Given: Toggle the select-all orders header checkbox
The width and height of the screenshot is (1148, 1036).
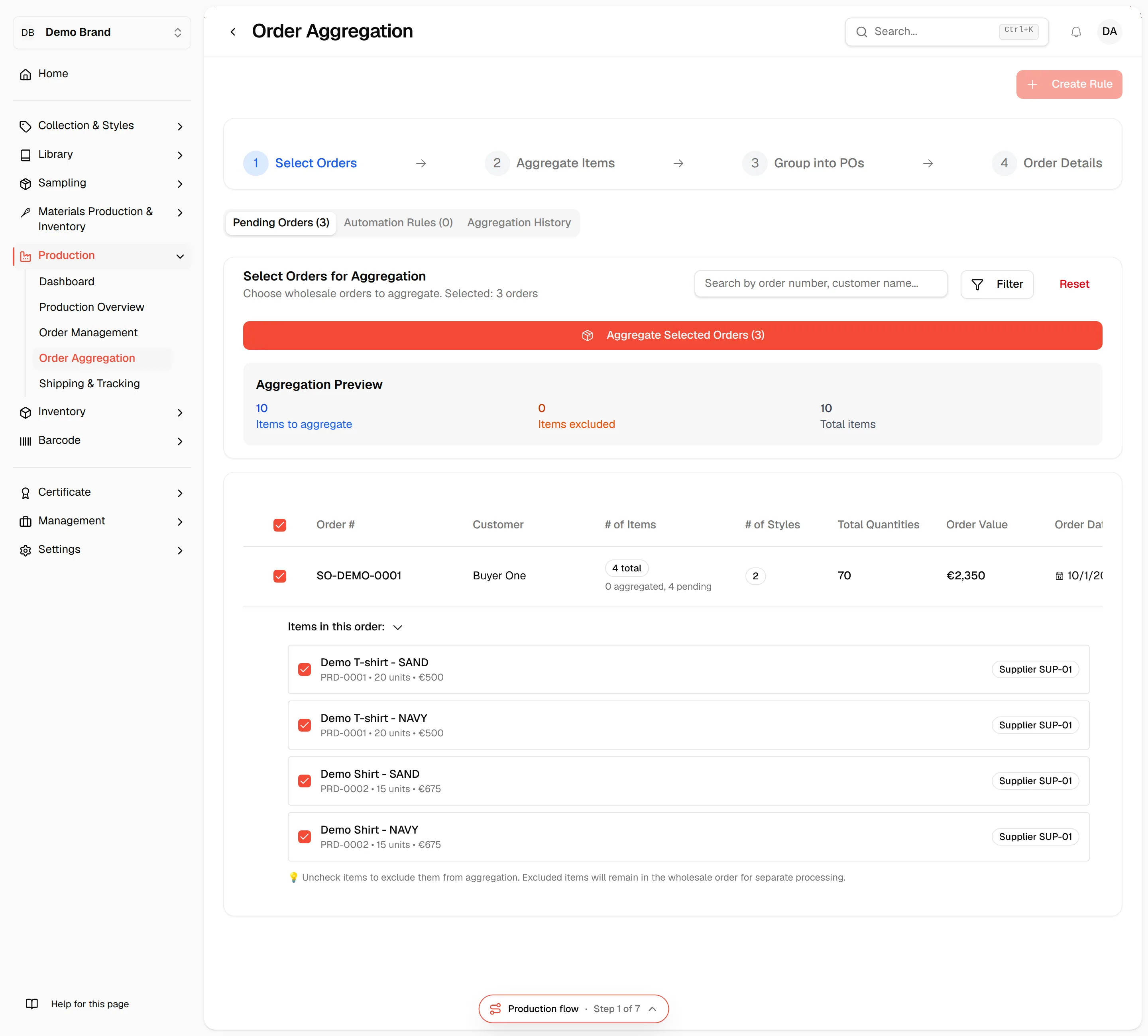Looking at the screenshot, I should (x=279, y=525).
